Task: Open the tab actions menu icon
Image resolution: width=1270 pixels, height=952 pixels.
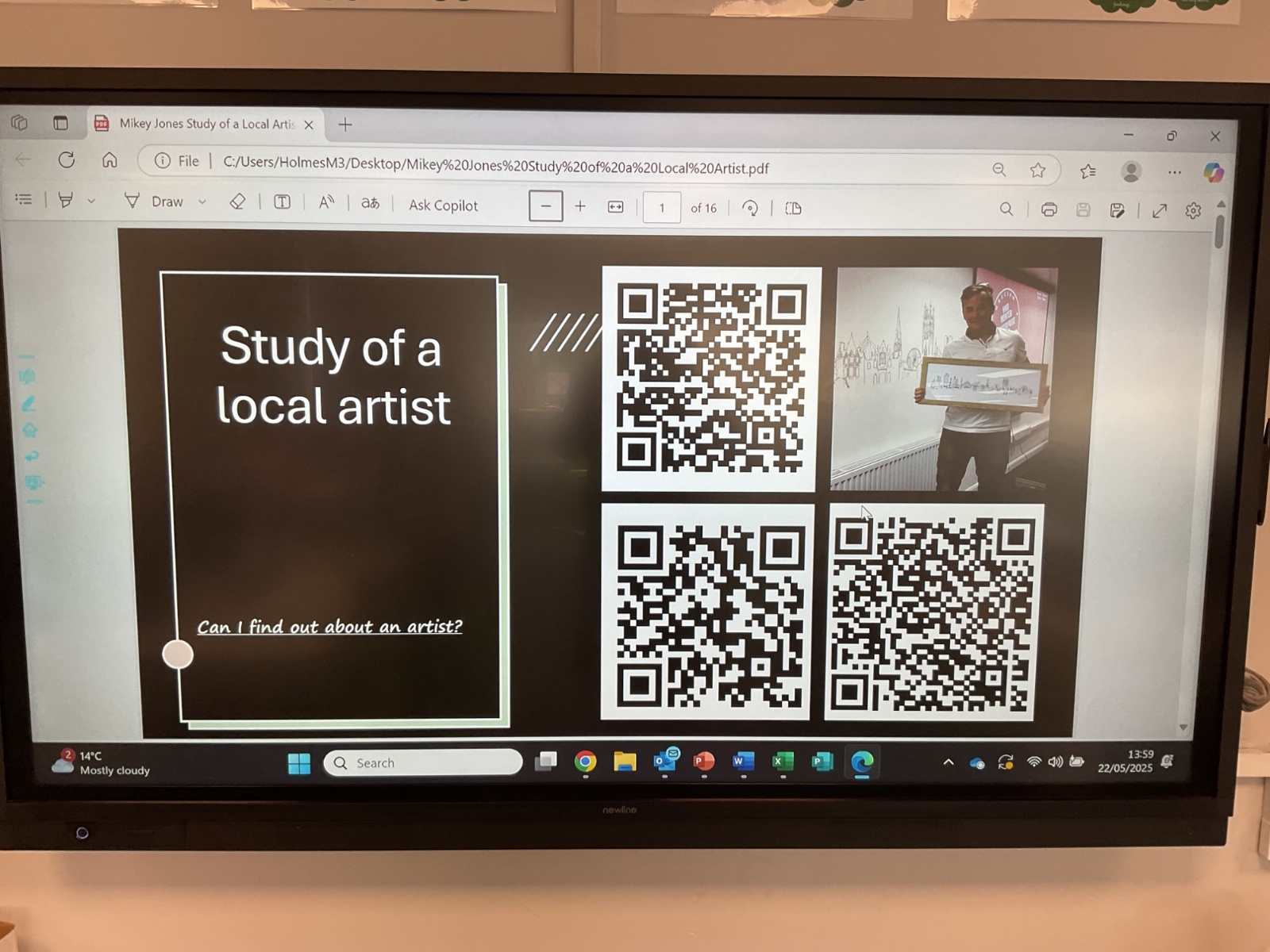Action: click(x=60, y=123)
